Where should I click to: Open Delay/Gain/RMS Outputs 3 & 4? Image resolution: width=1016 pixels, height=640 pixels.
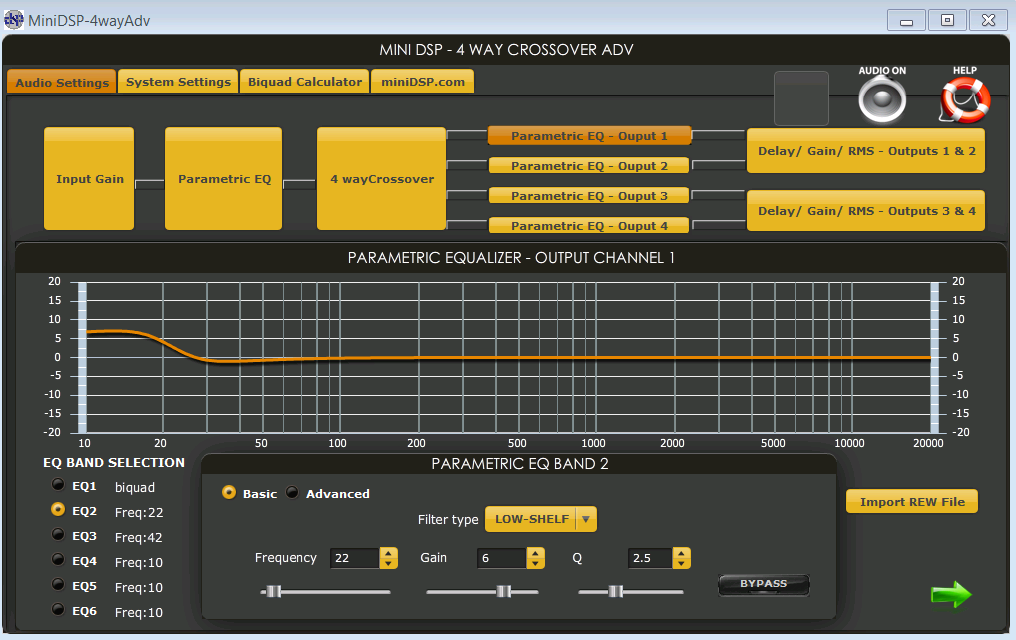point(866,211)
